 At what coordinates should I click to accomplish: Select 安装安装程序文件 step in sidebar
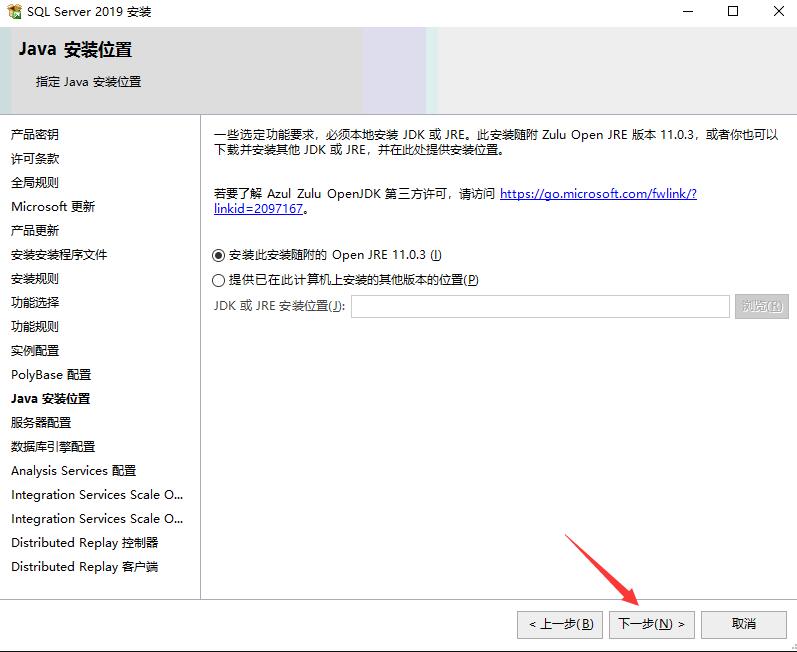59,255
